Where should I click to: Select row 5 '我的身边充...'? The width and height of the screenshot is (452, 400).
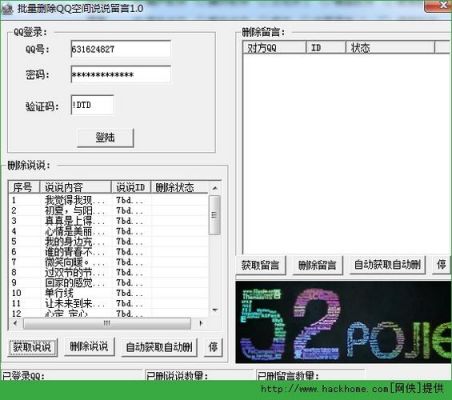click(109, 241)
